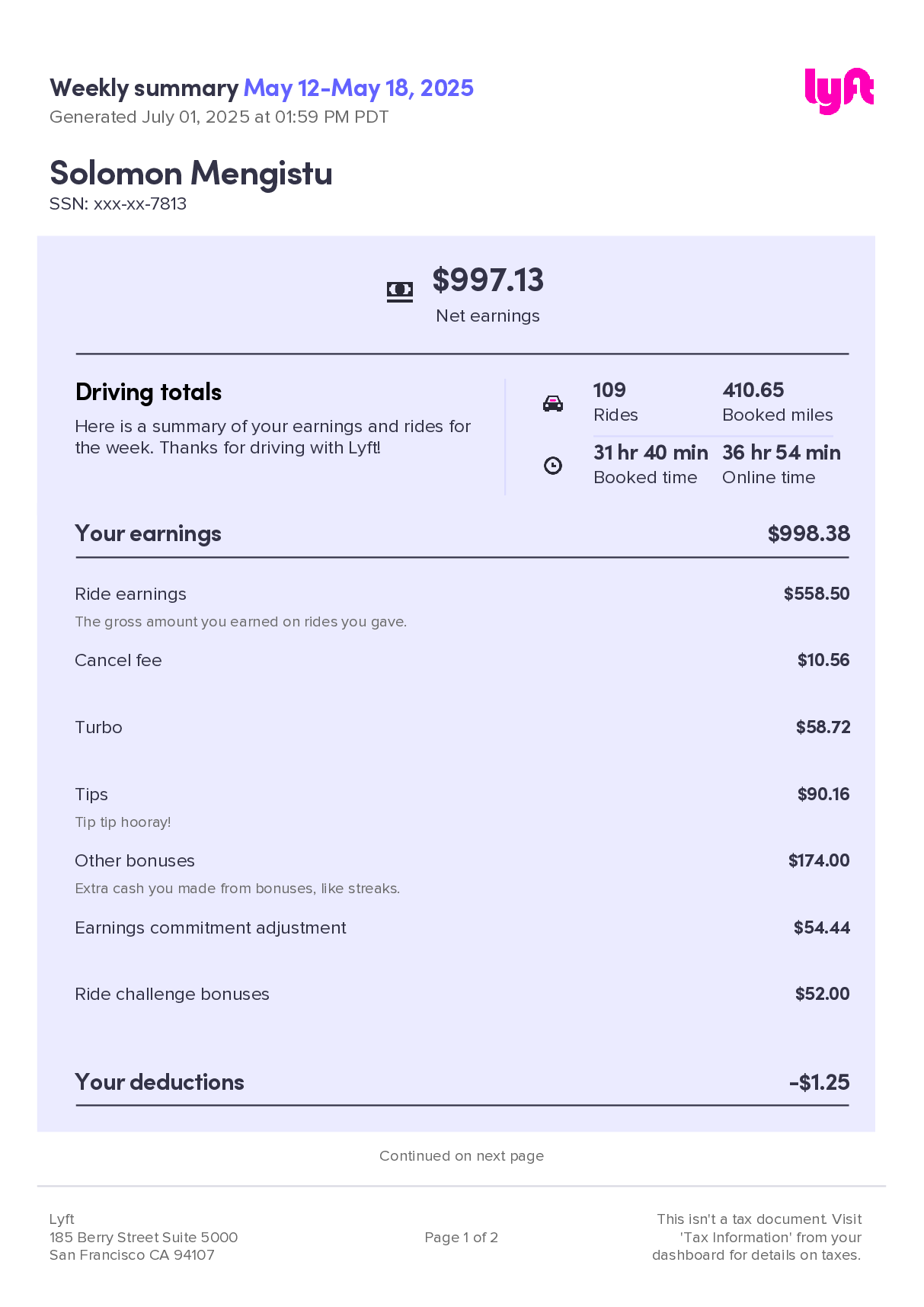Select the Your earnings section header
Screen dimensions: 924x1307
point(149,533)
